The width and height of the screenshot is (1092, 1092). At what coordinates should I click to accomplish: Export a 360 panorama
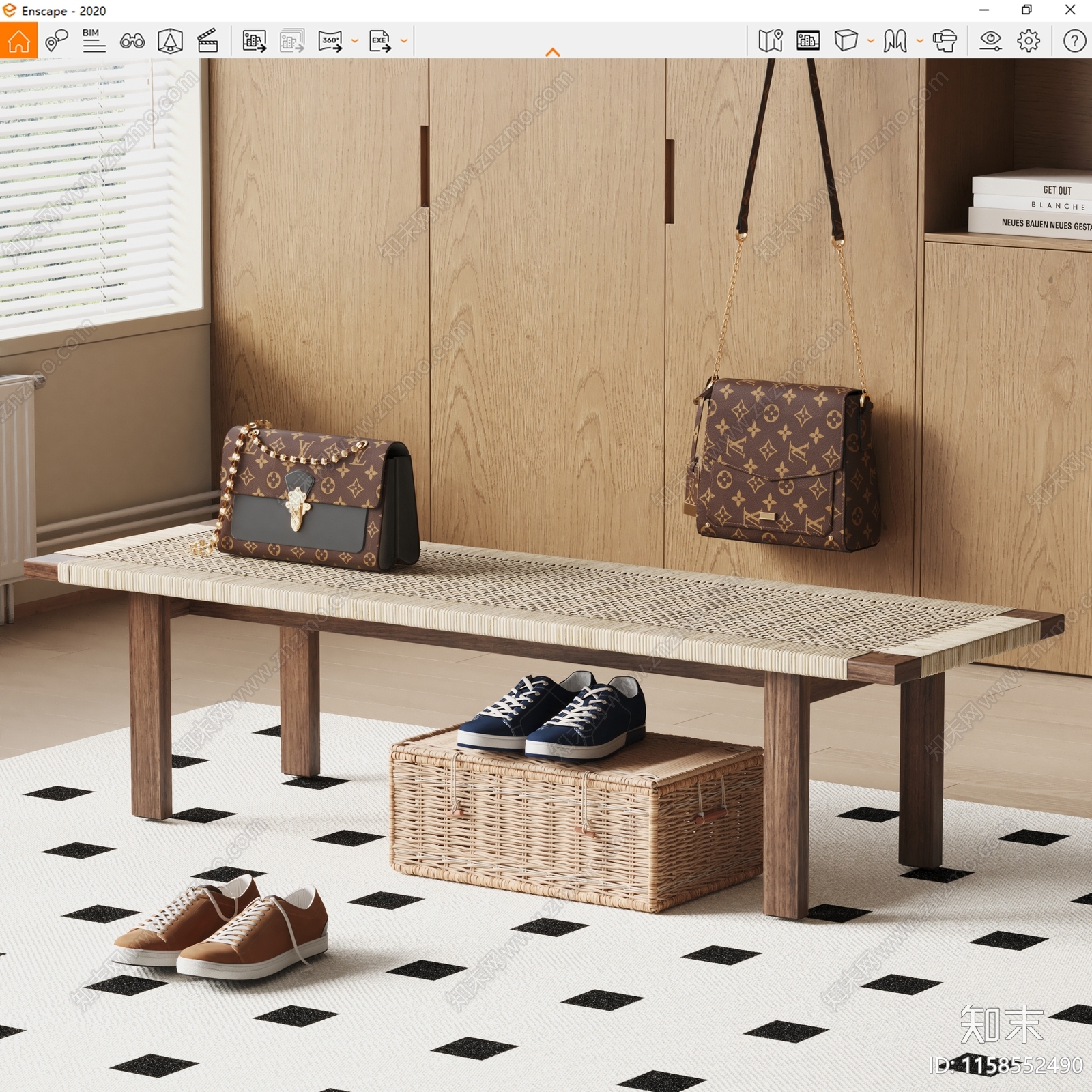click(x=330, y=41)
